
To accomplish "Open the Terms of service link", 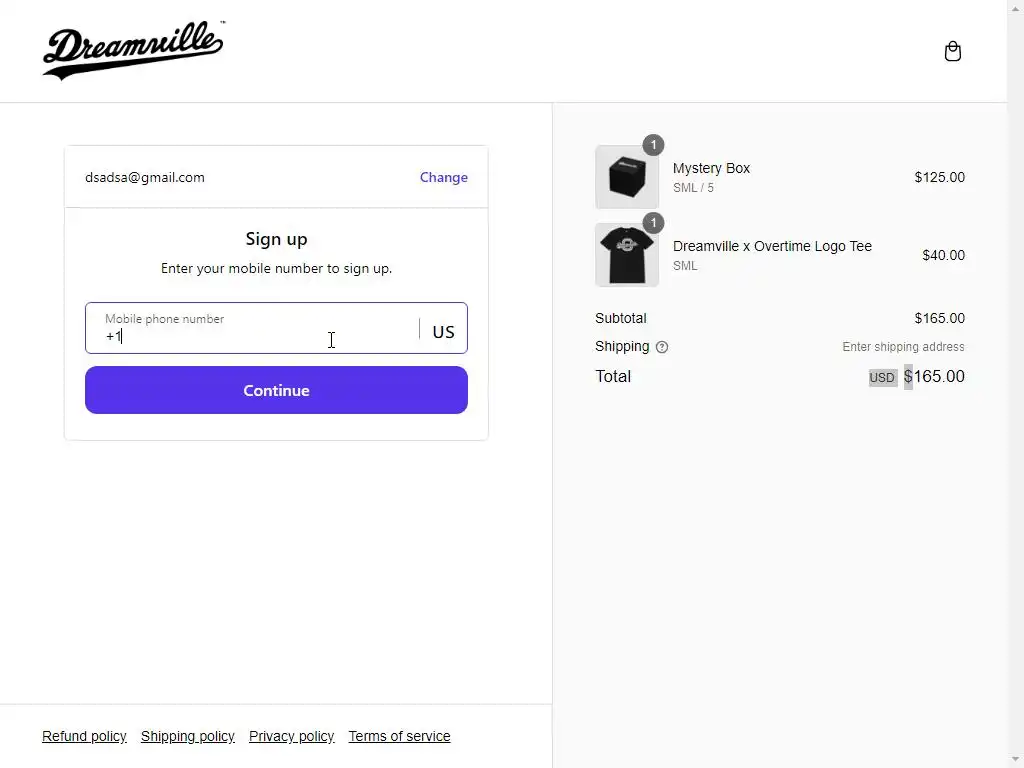I will pyautogui.click(x=399, y=736).
